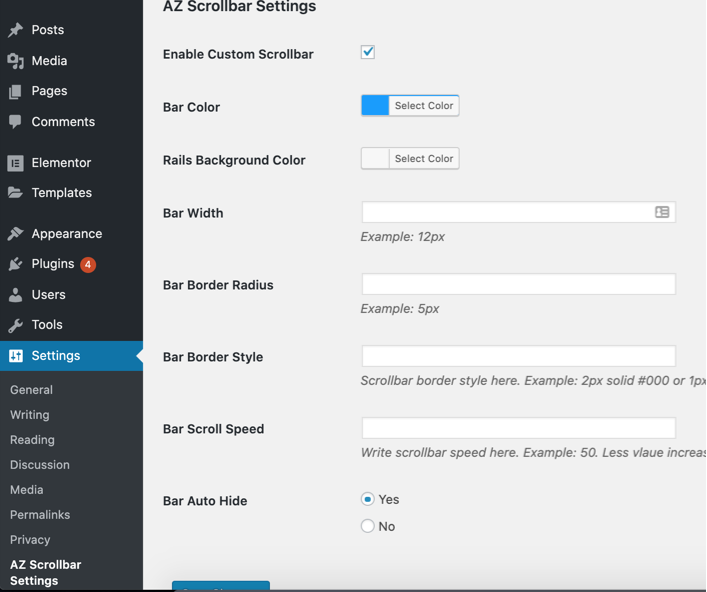Click the Elementor icon in sidebar
Screen dimensions: 707x592
[x=15, y=163]
